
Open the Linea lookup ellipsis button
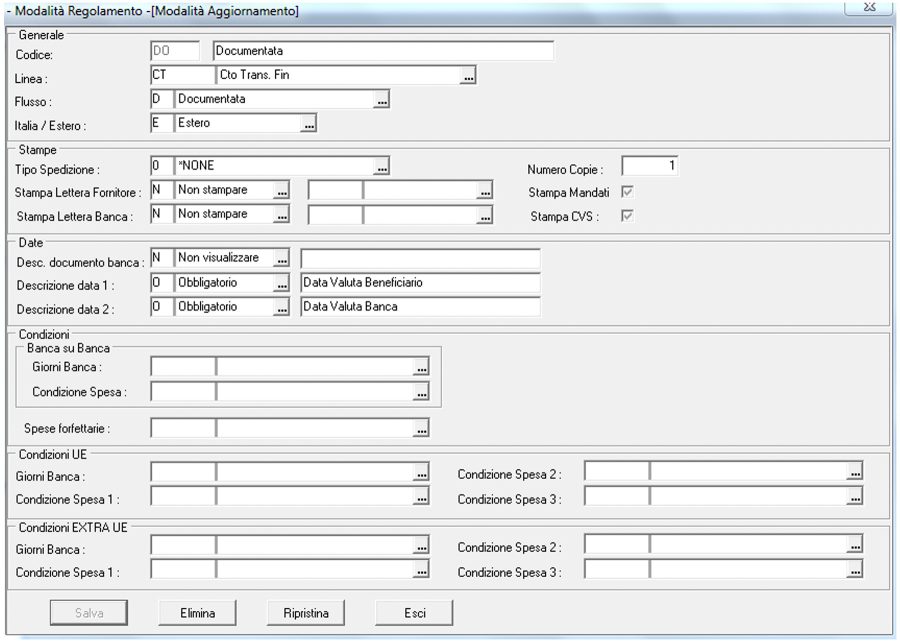click(x=468, y=76)
